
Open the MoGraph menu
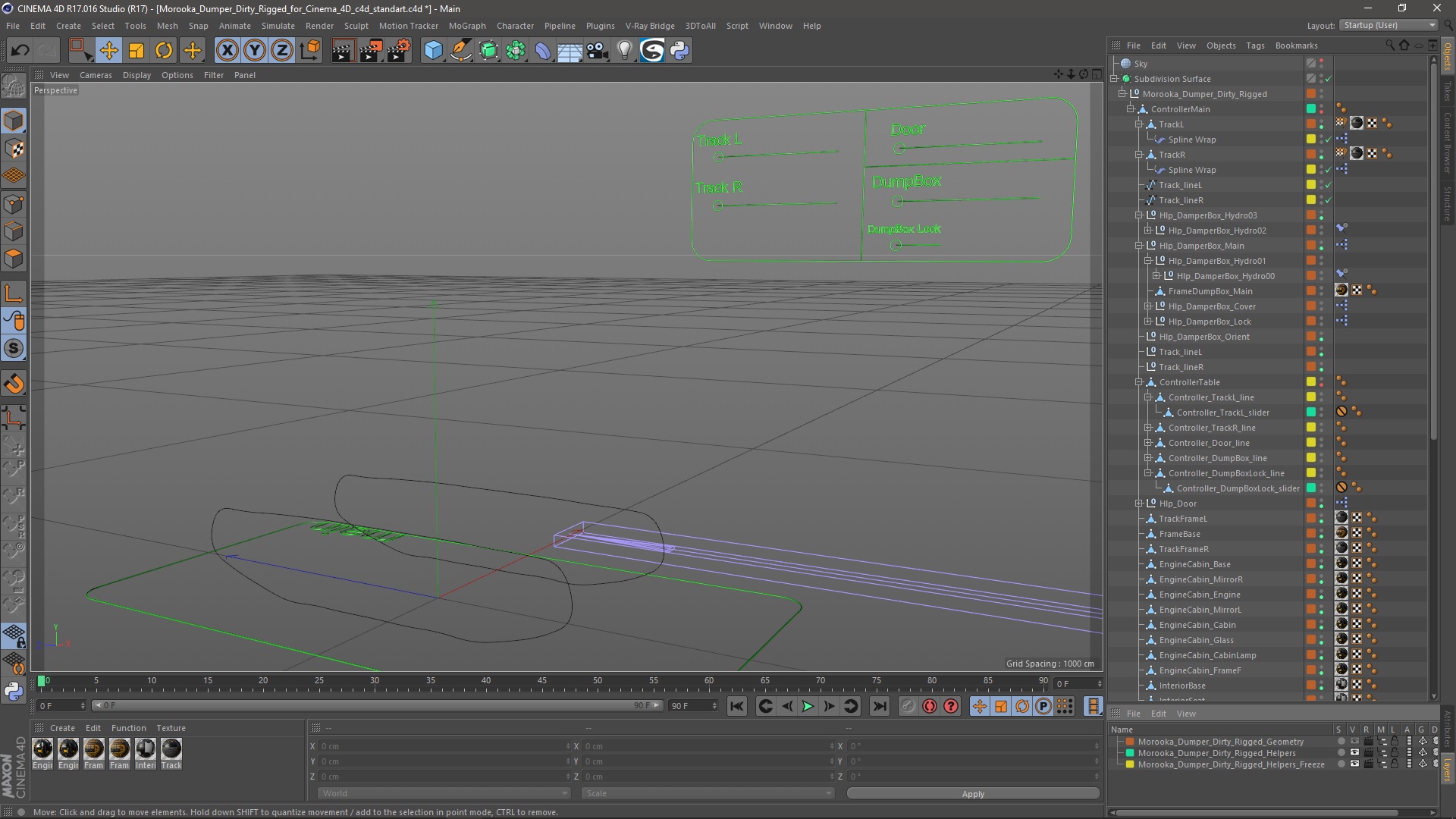click(466, 26)
